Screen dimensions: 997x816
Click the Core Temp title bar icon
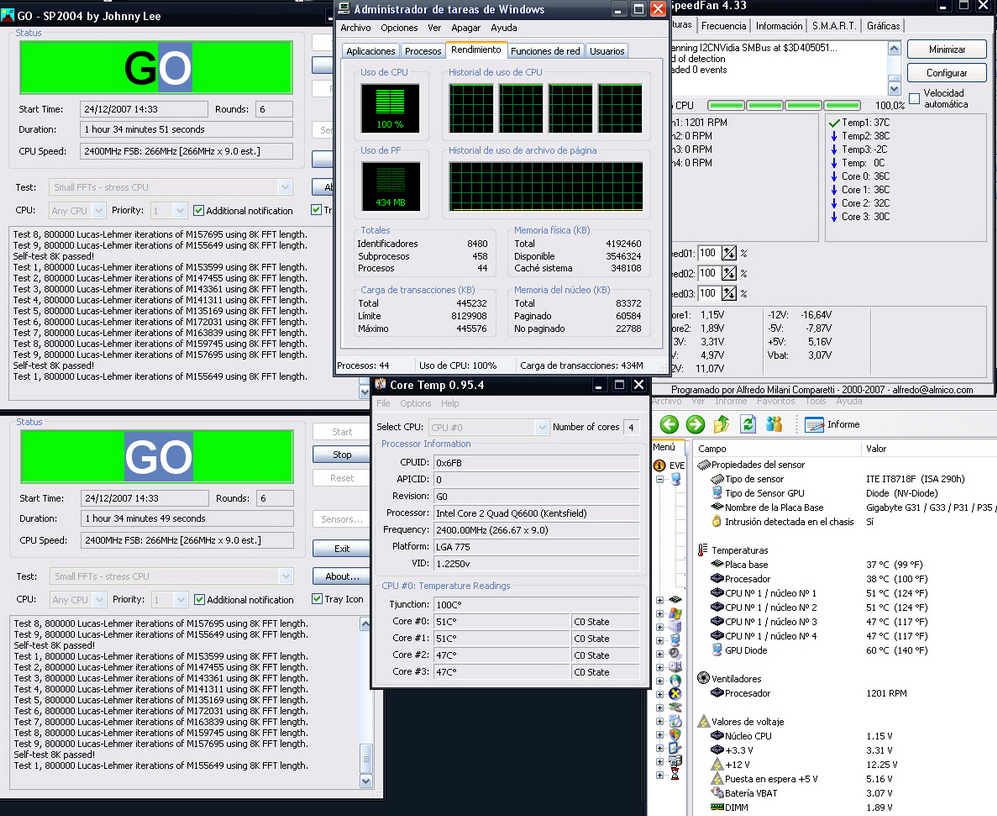tap(381, 384)
